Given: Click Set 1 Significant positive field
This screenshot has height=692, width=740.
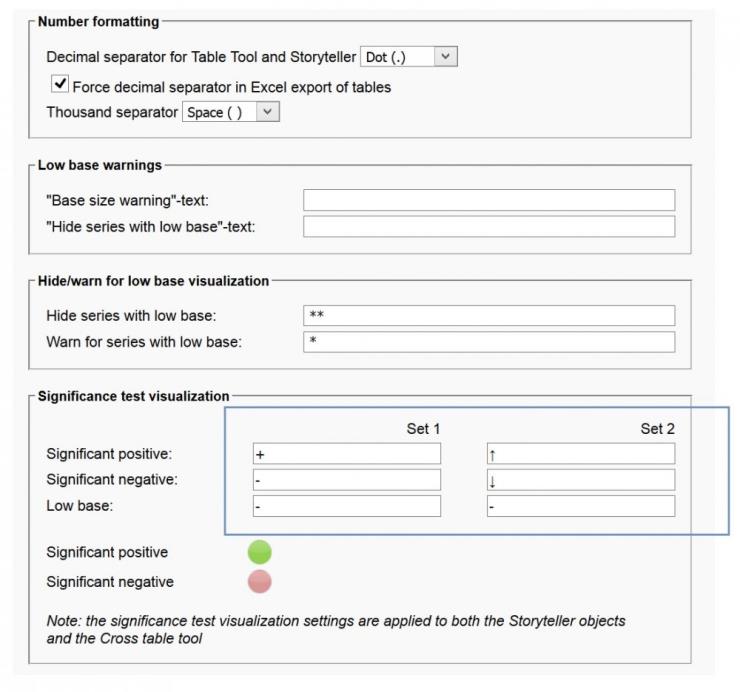Looking at the screenshot, I should coord(346,454).
